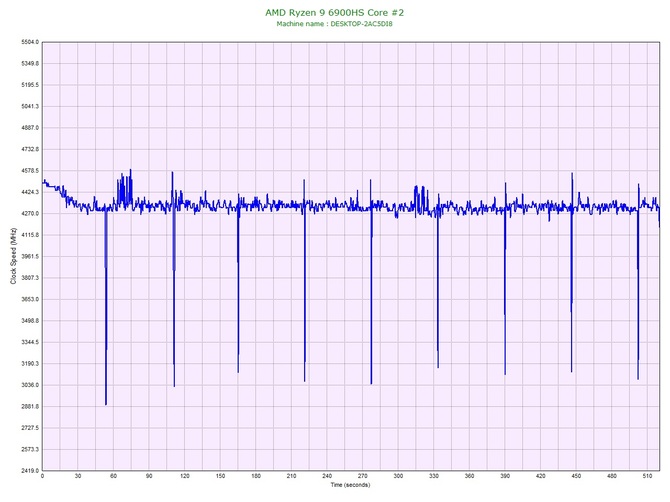Click the Clock Speed (MHz) axis label

pos(13,256)
